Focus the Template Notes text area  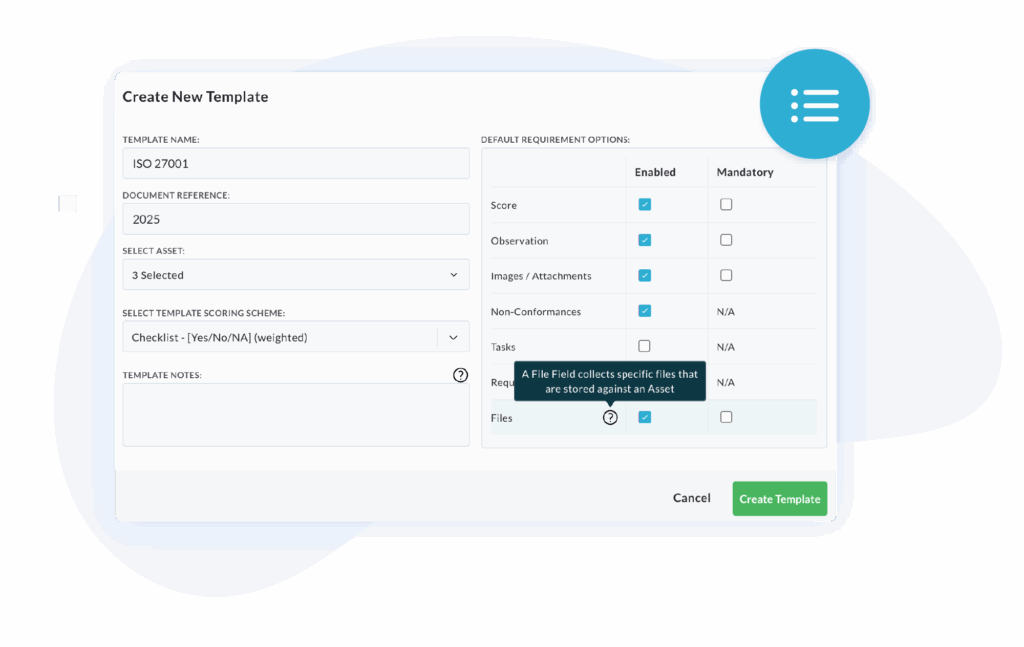tap(295, 415)
